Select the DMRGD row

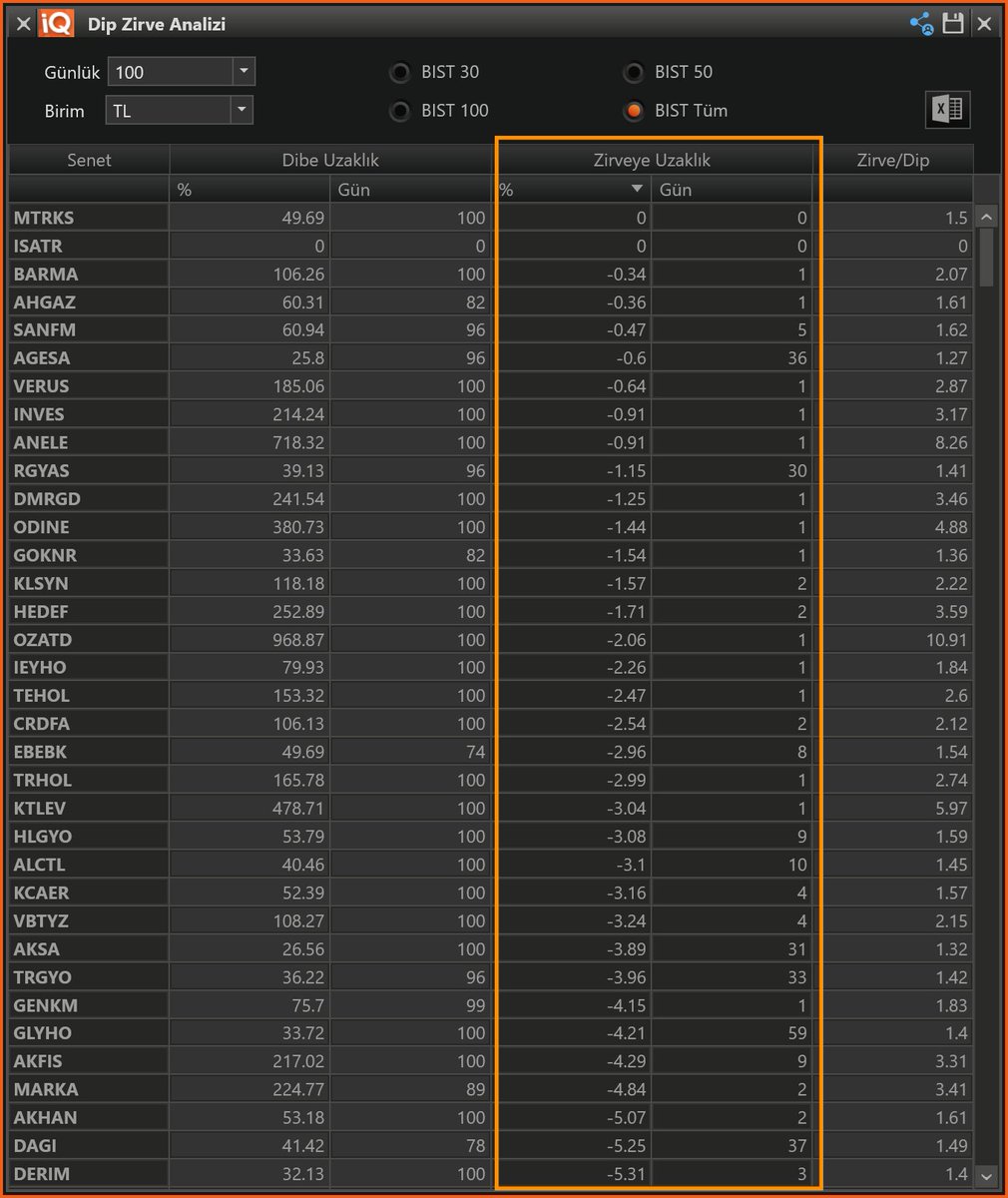[491, 499]
